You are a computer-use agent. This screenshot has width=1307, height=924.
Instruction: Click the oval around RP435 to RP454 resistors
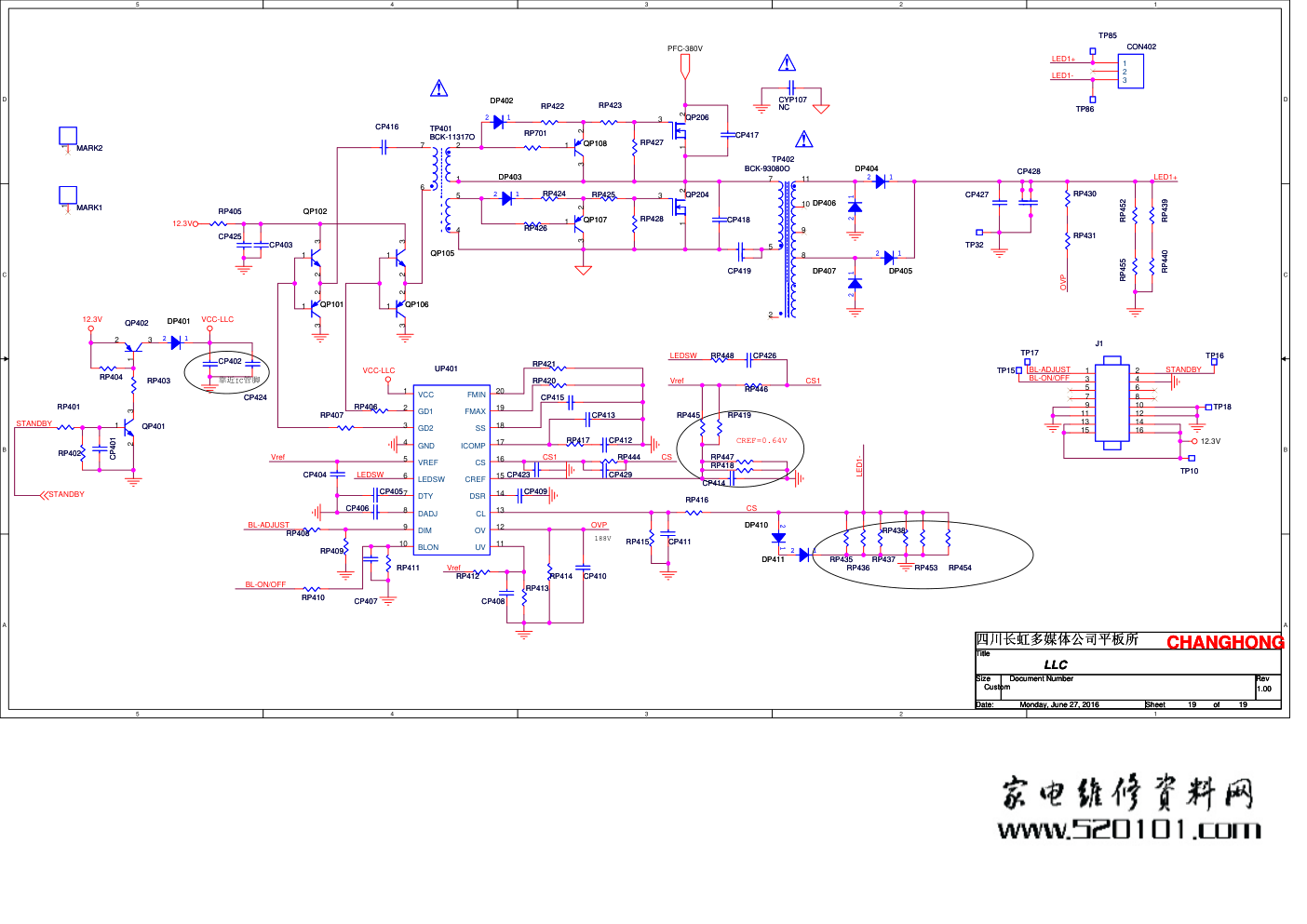pos(923,555)
